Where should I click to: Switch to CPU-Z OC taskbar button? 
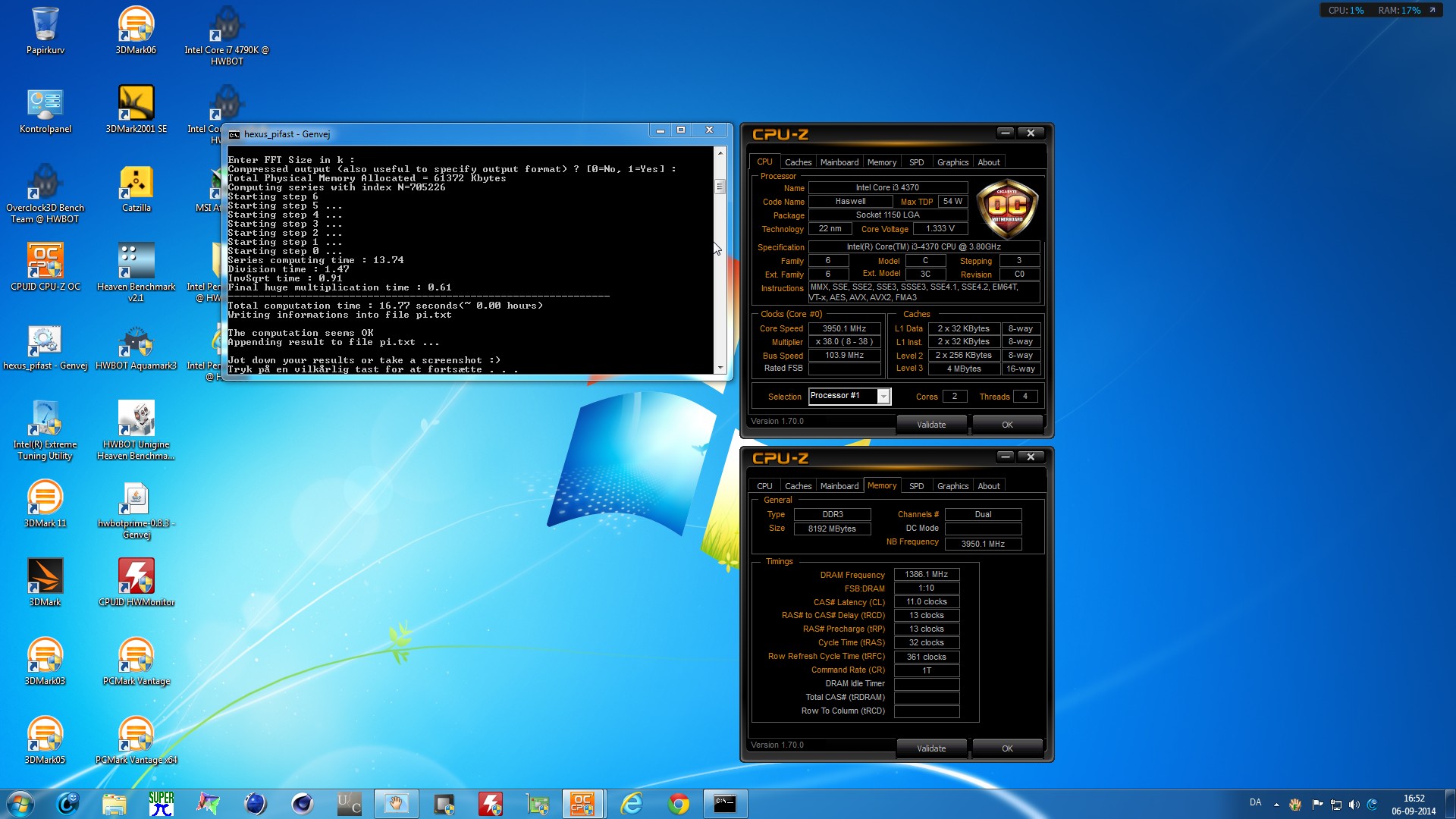point(583,804)
